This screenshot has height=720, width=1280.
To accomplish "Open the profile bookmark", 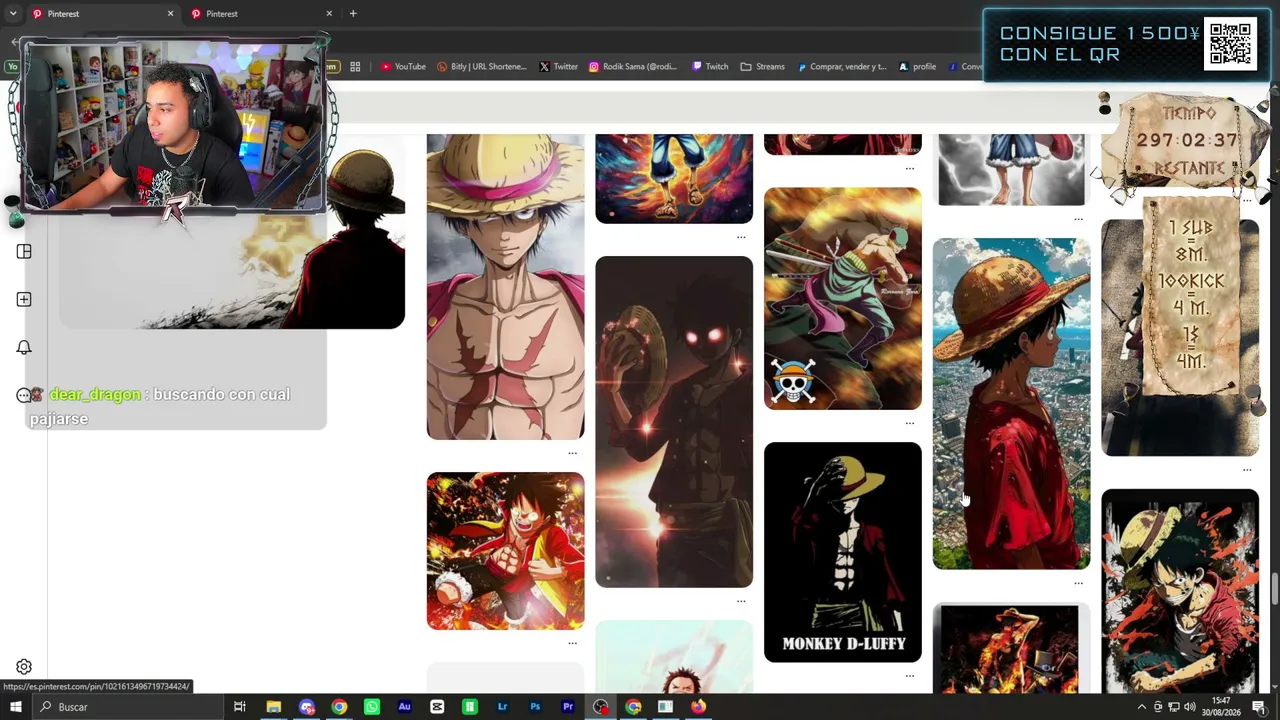I will pyautogui.click(x=917, y=67).
